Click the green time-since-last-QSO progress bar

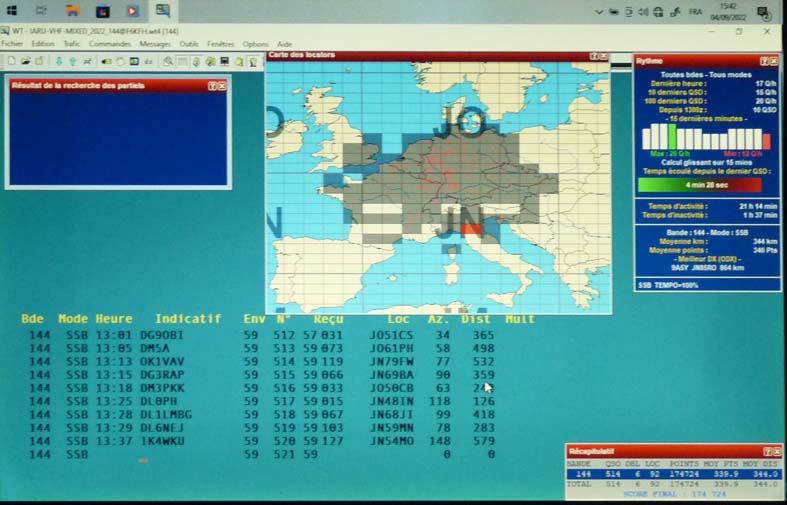click(x=699, y=185)
